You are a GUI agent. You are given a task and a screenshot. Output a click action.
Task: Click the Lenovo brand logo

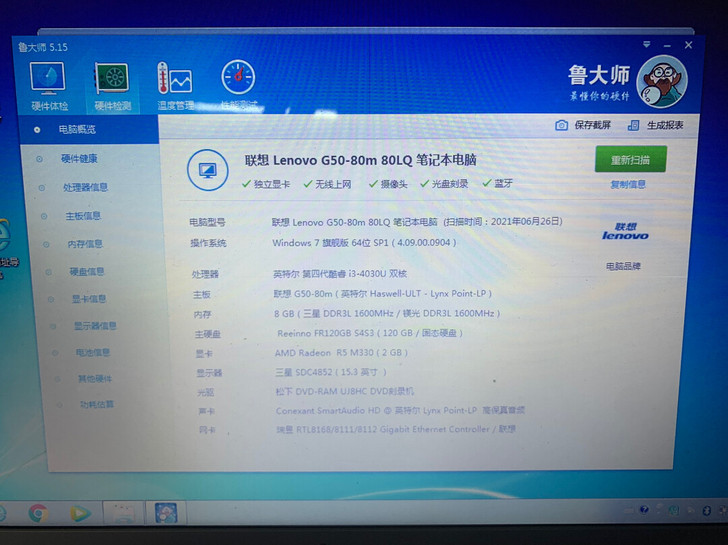click(625, 231)
